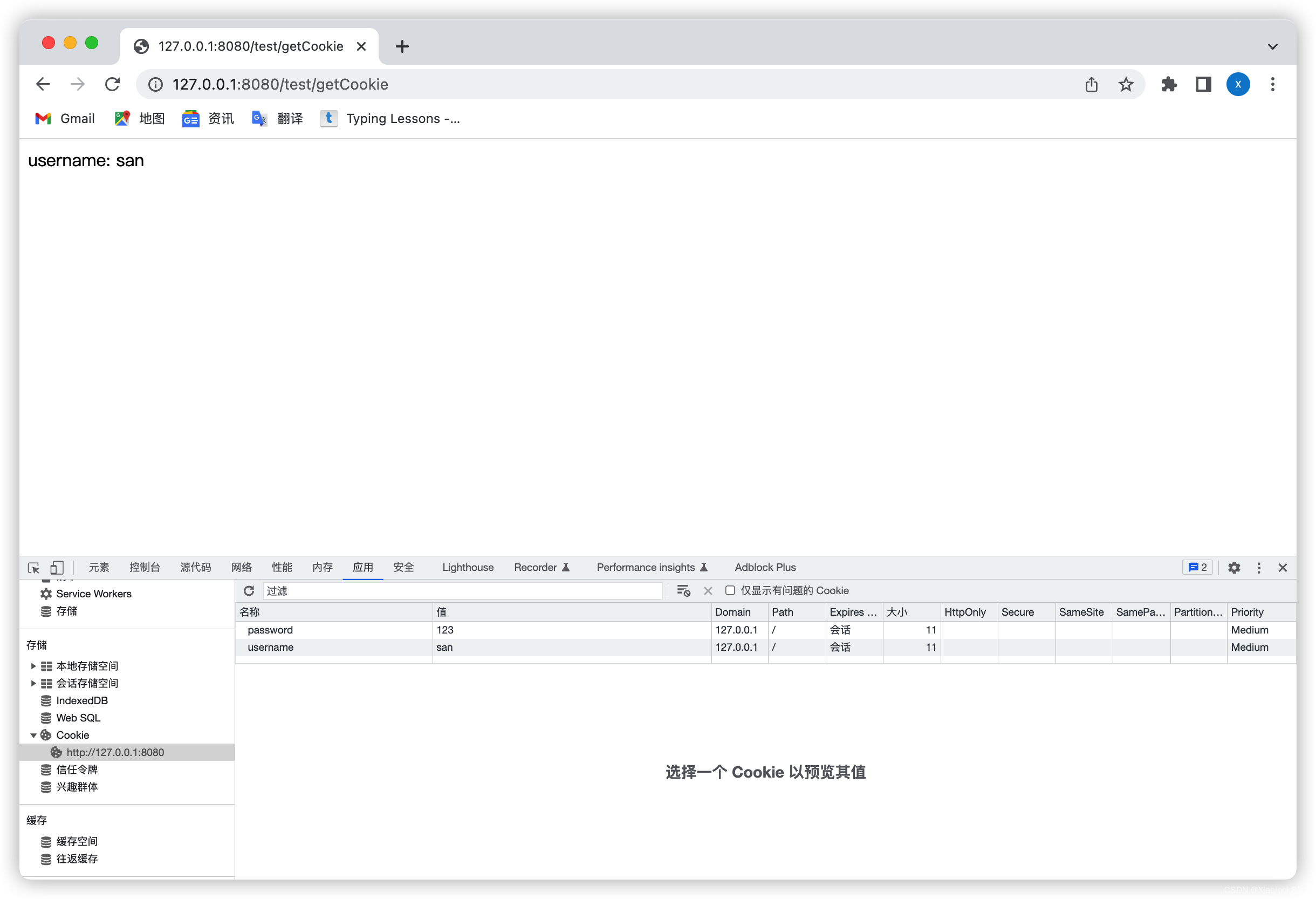Open Adblock Plus tab
The width and height of the screenshot is (1316, 899).
coord(765,568)
